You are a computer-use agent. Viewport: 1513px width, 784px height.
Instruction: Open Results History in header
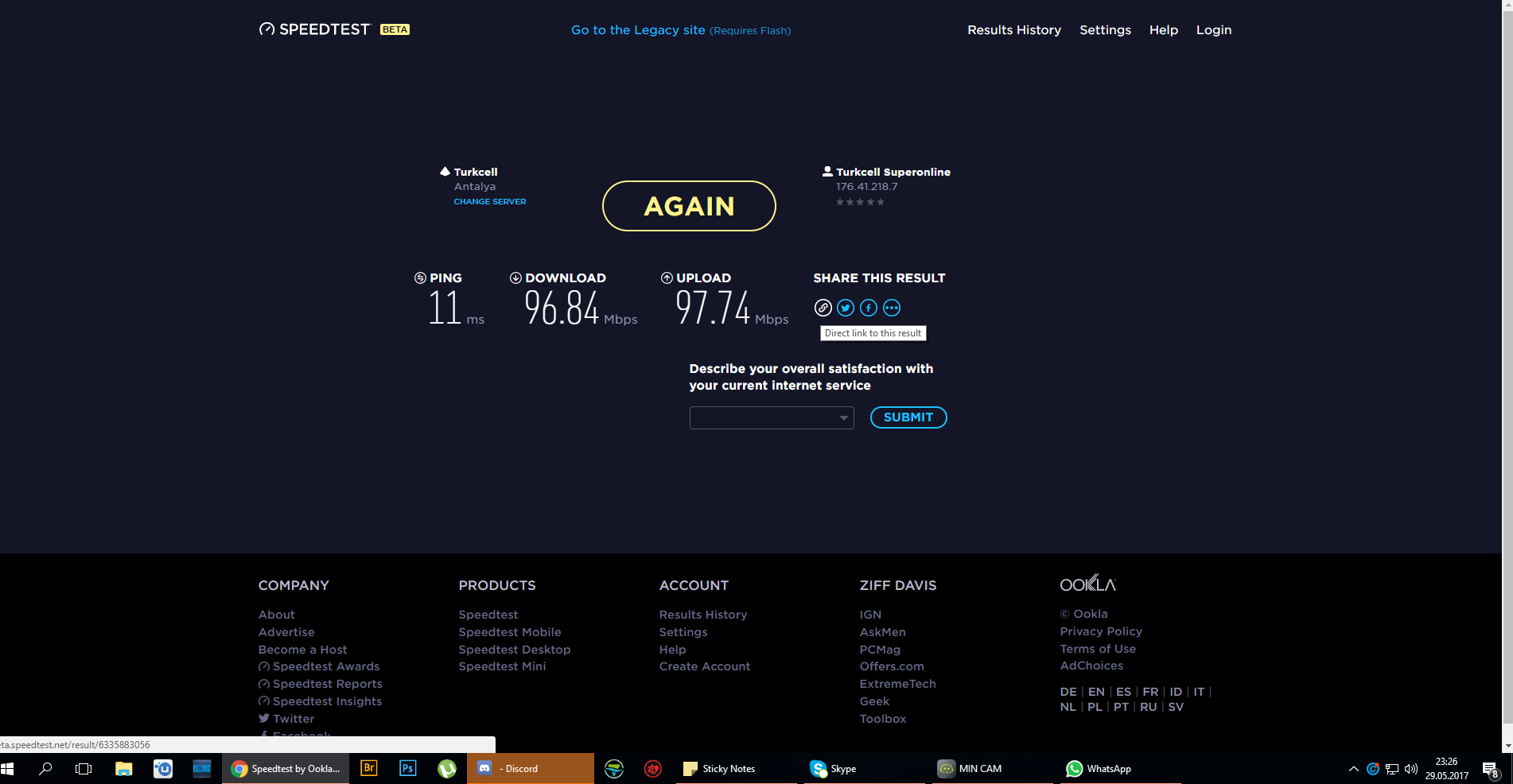pos(1014,30)
